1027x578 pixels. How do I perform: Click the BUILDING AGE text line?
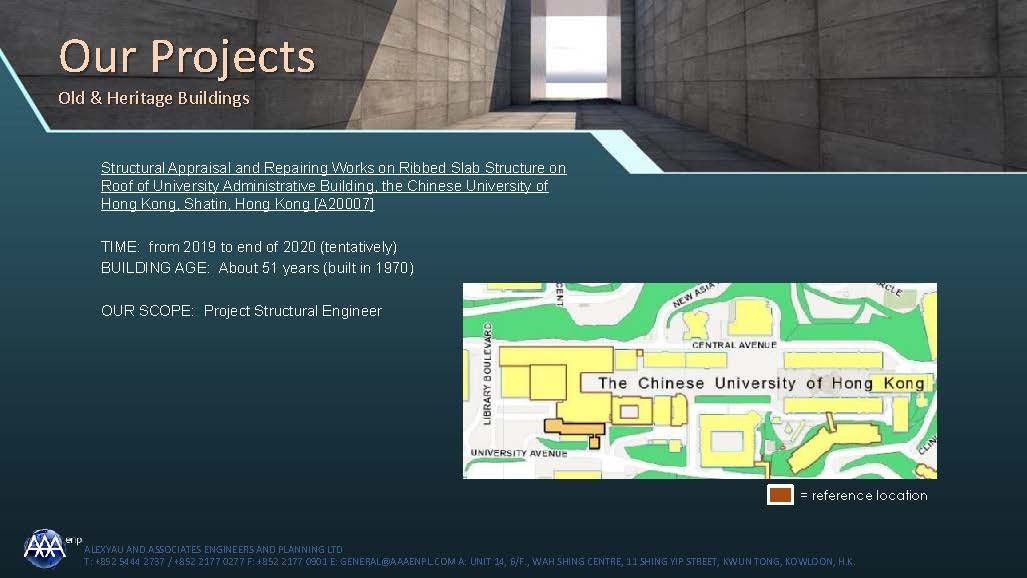(x=256, y=268)
